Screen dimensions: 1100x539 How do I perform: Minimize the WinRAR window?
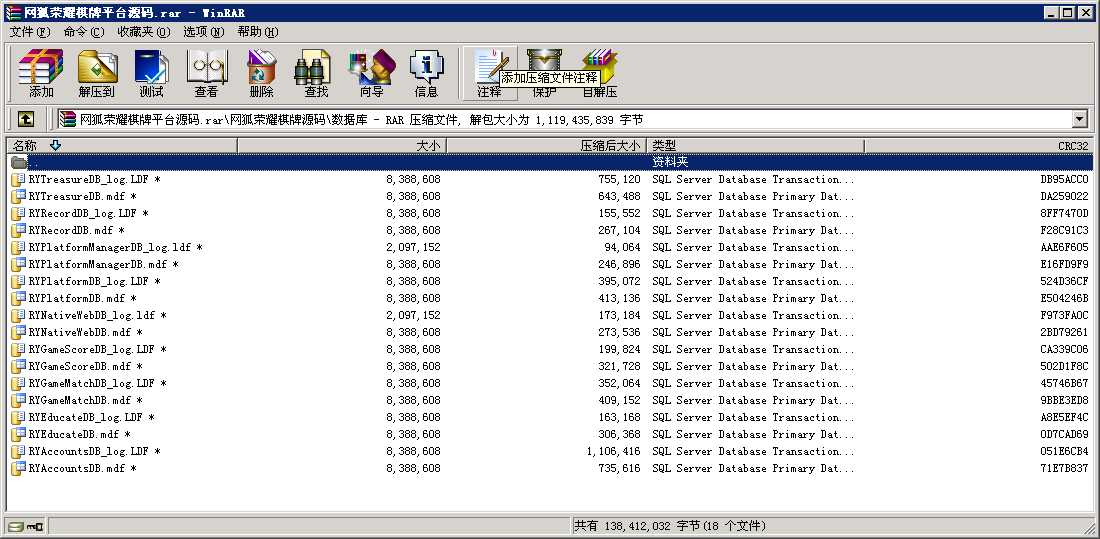coord(1051,13)
